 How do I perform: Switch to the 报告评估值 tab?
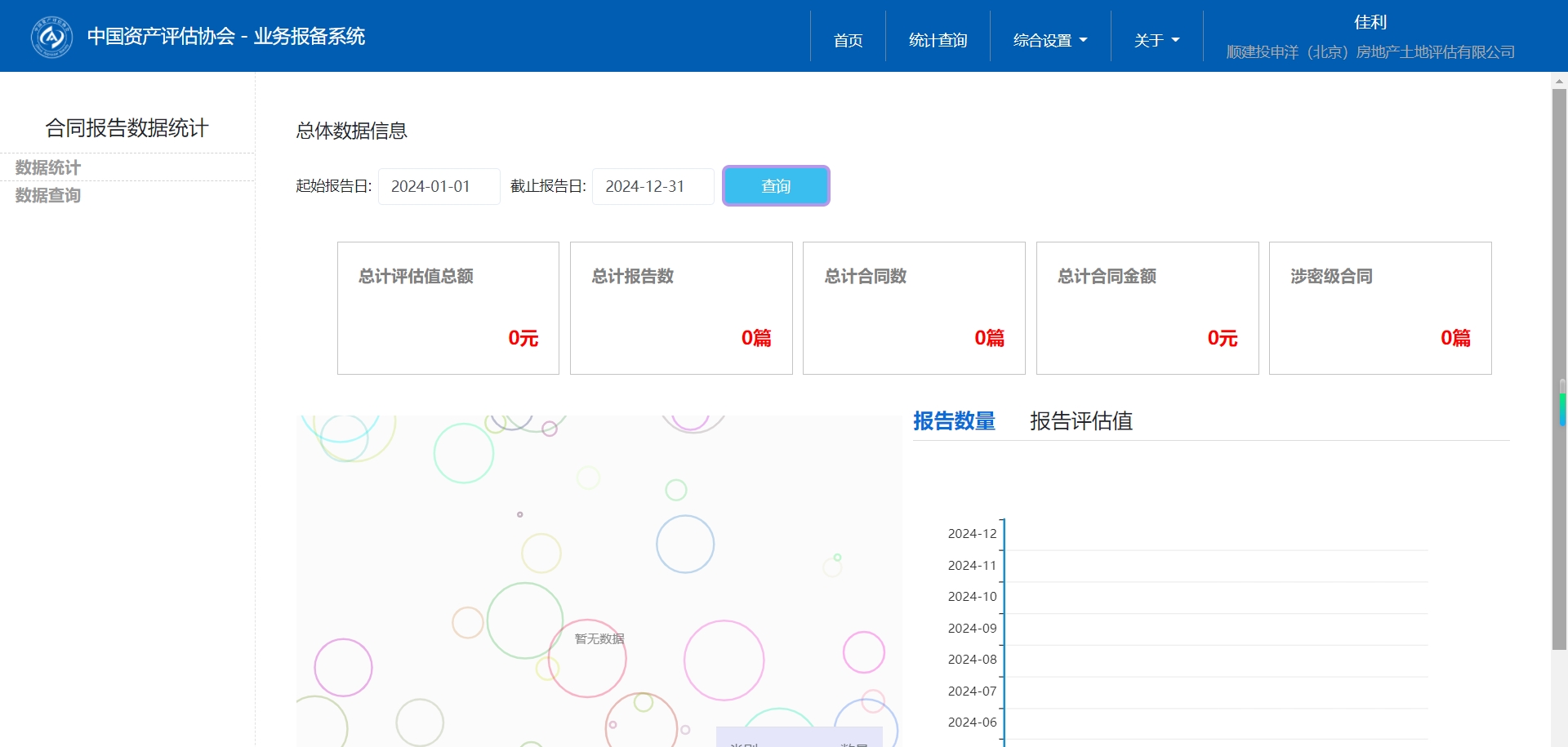click(x=1080, y=421)
